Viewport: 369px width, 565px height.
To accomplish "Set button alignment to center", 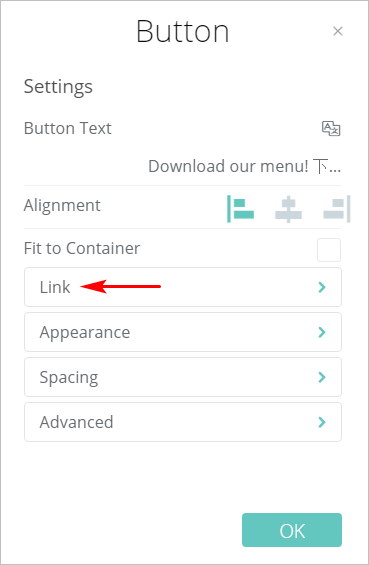I will [288, 209].
